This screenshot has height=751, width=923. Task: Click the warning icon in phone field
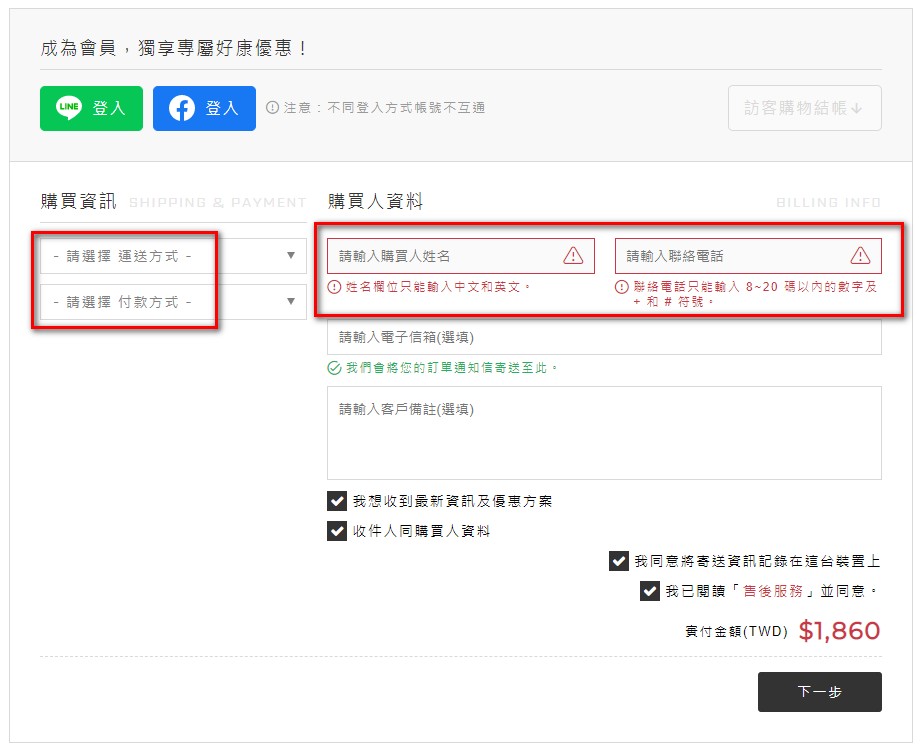pos(860,255)
